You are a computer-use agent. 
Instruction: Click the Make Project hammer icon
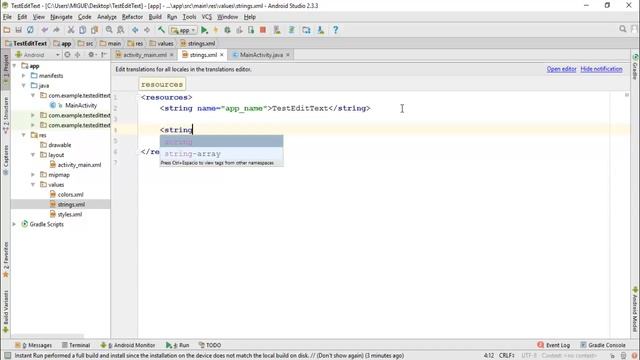tap(161, 30)
